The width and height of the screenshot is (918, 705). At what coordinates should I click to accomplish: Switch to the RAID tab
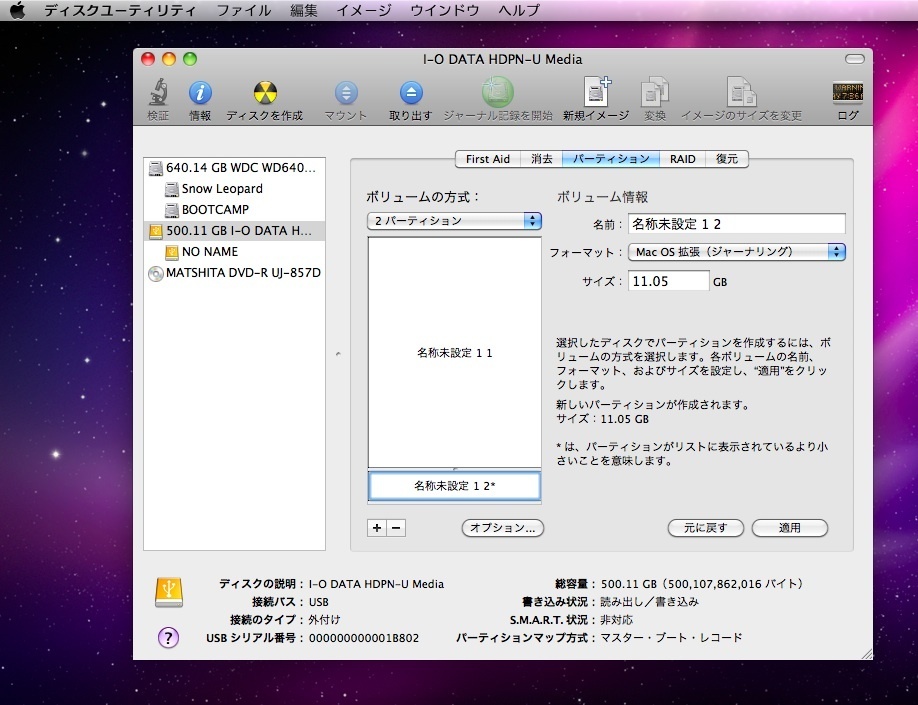click(682, 159)
